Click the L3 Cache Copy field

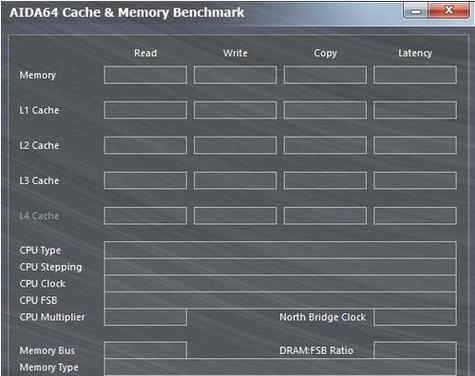pyautogui.click(x=325, y=181)
